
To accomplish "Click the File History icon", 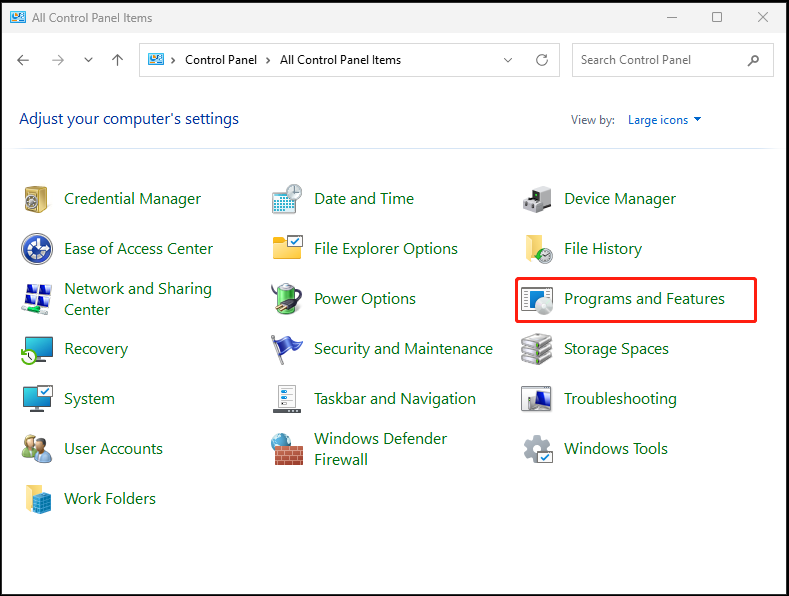I will [538, 249].
